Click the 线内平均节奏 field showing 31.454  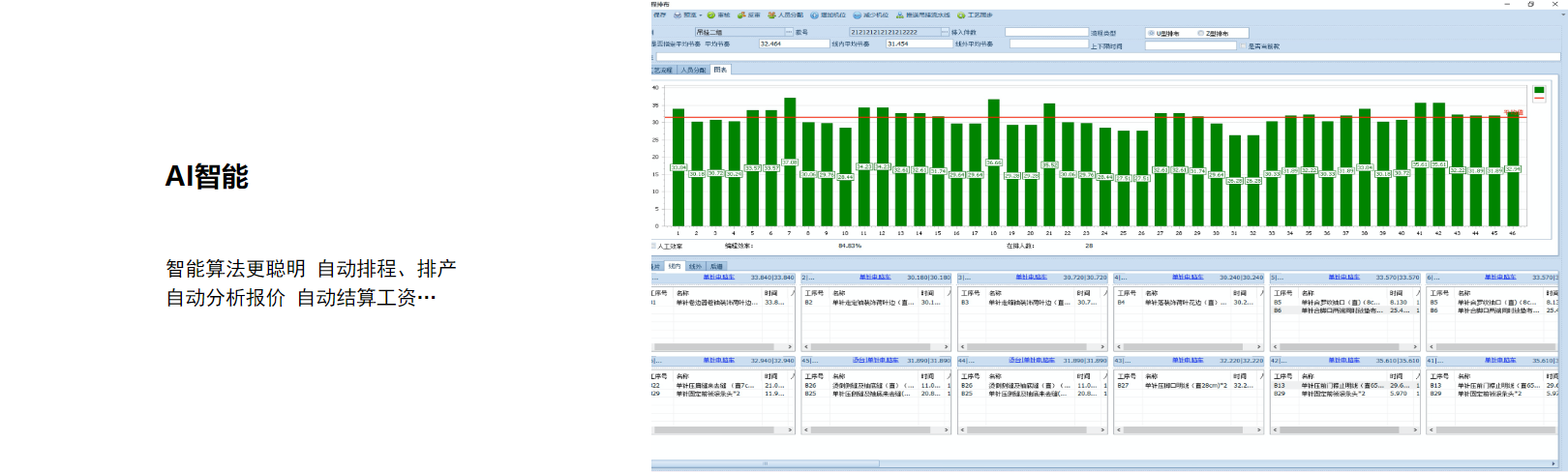pos(920,44)
